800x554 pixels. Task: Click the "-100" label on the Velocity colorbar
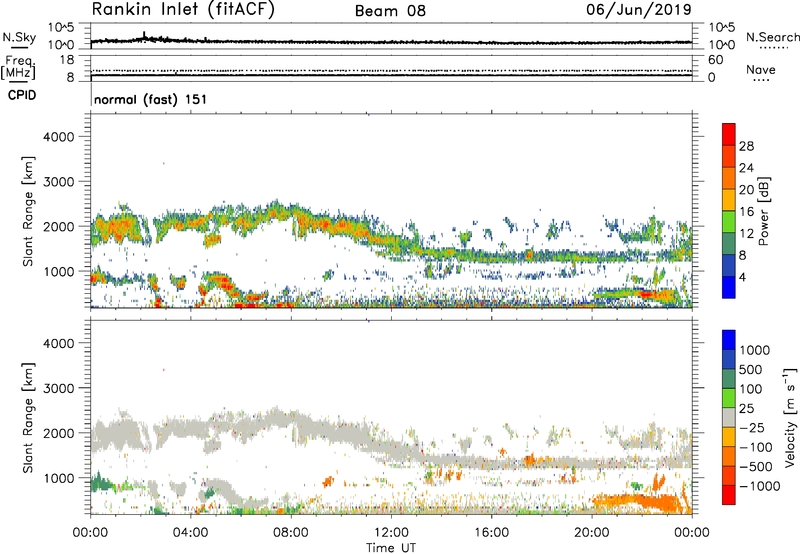coord(756,447)
